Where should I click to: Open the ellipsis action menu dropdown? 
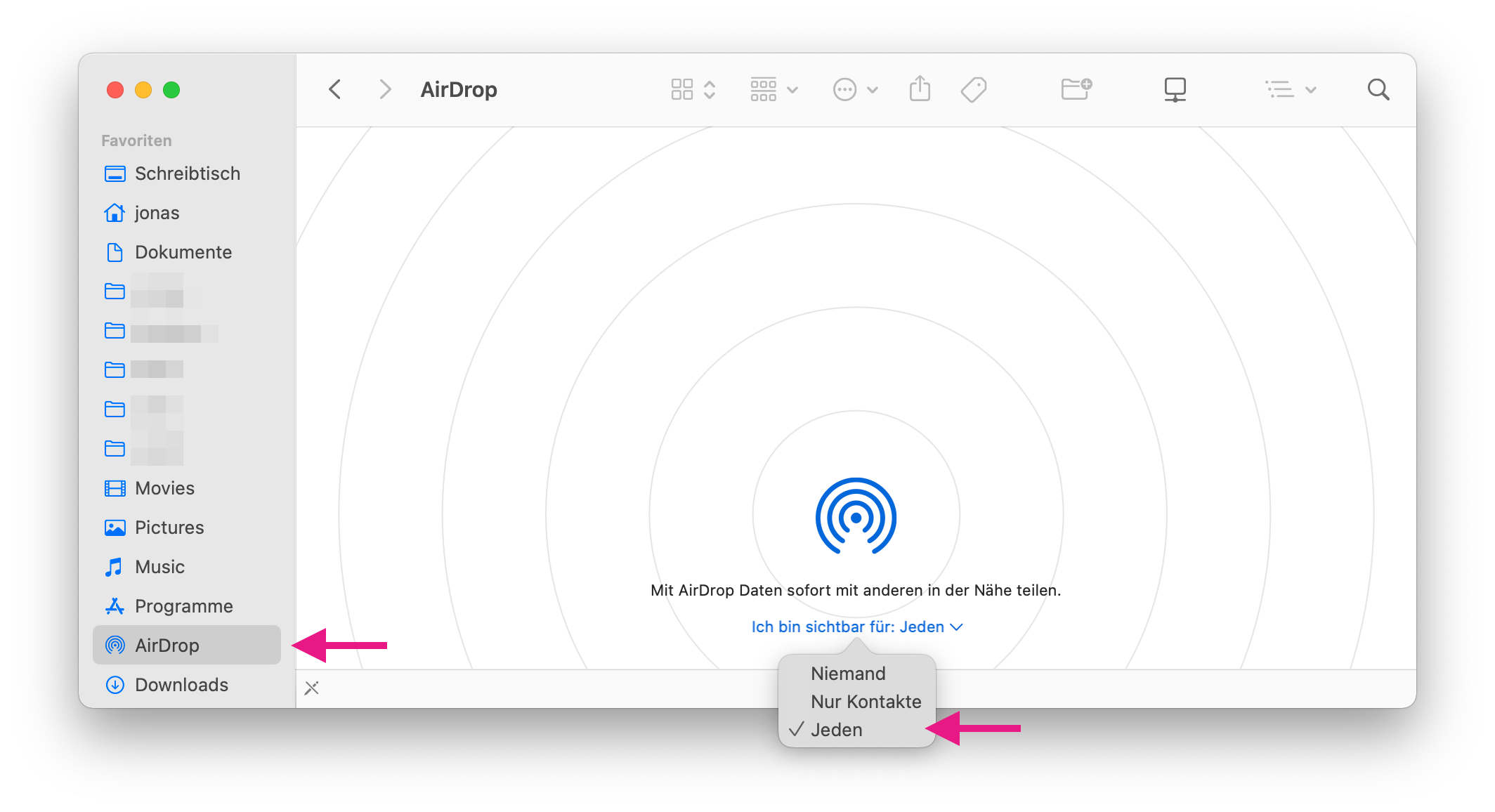point(855,89)
